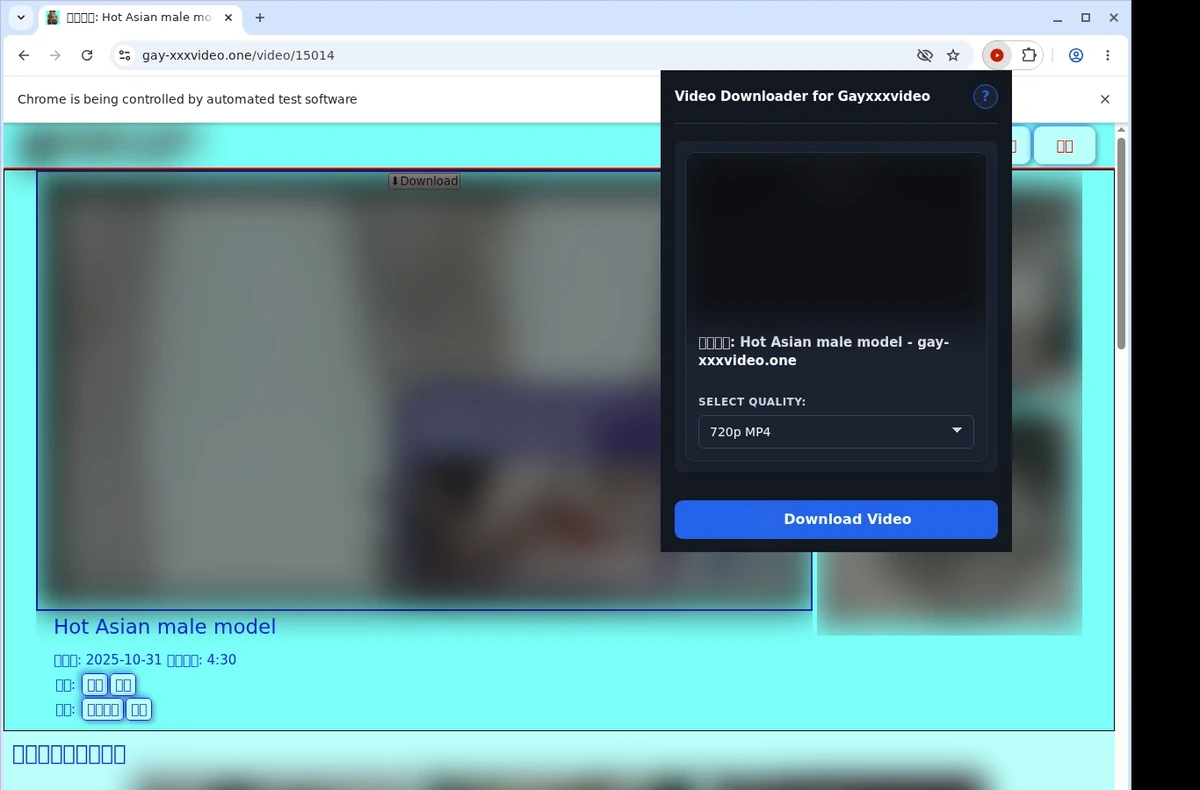Screen dimensions: 1200x790
Task: Close the Hot Asian male model tab
Action: pyautogui.click(x=228, y=18)
